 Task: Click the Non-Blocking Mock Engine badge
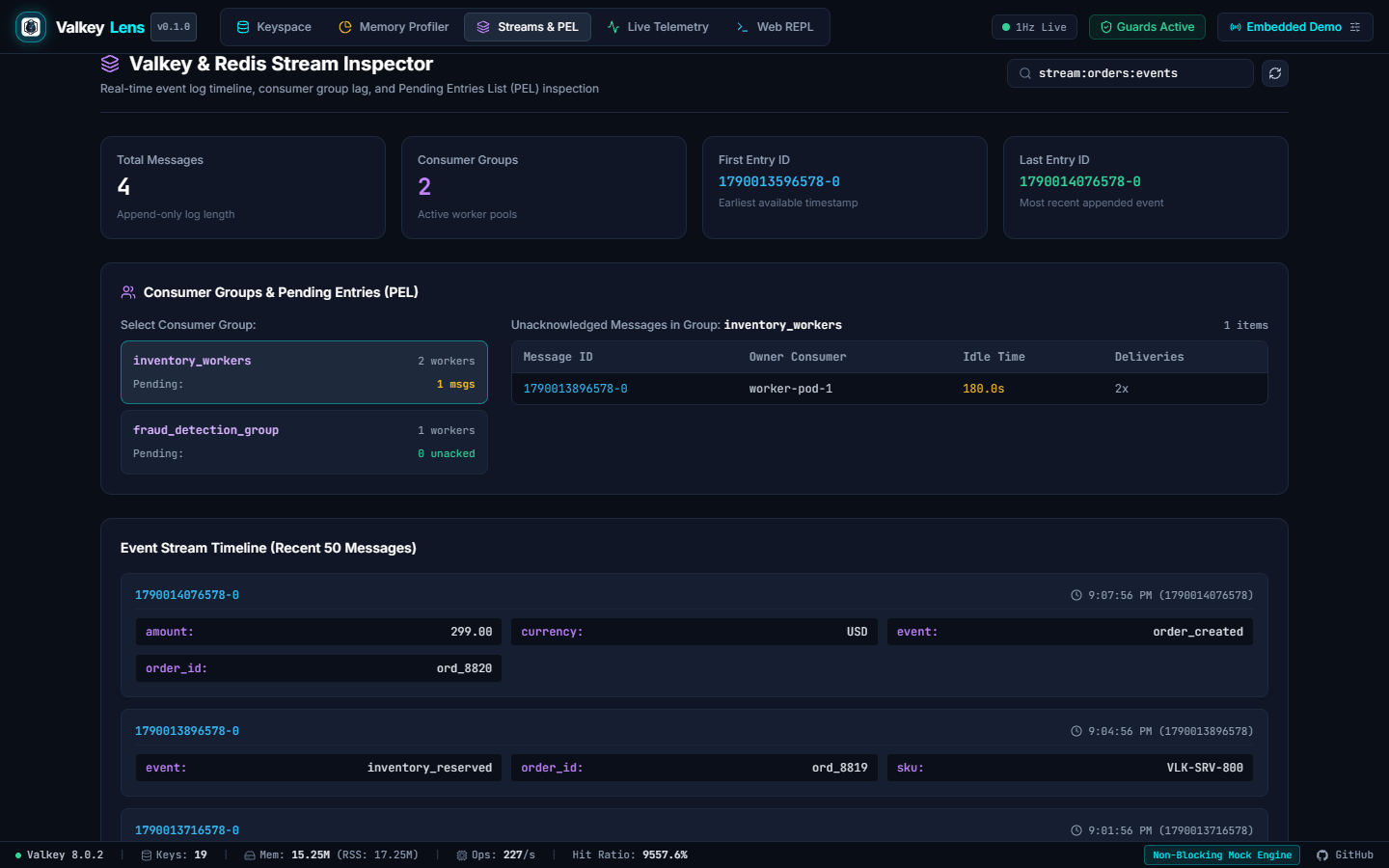tap(1222, 854)
